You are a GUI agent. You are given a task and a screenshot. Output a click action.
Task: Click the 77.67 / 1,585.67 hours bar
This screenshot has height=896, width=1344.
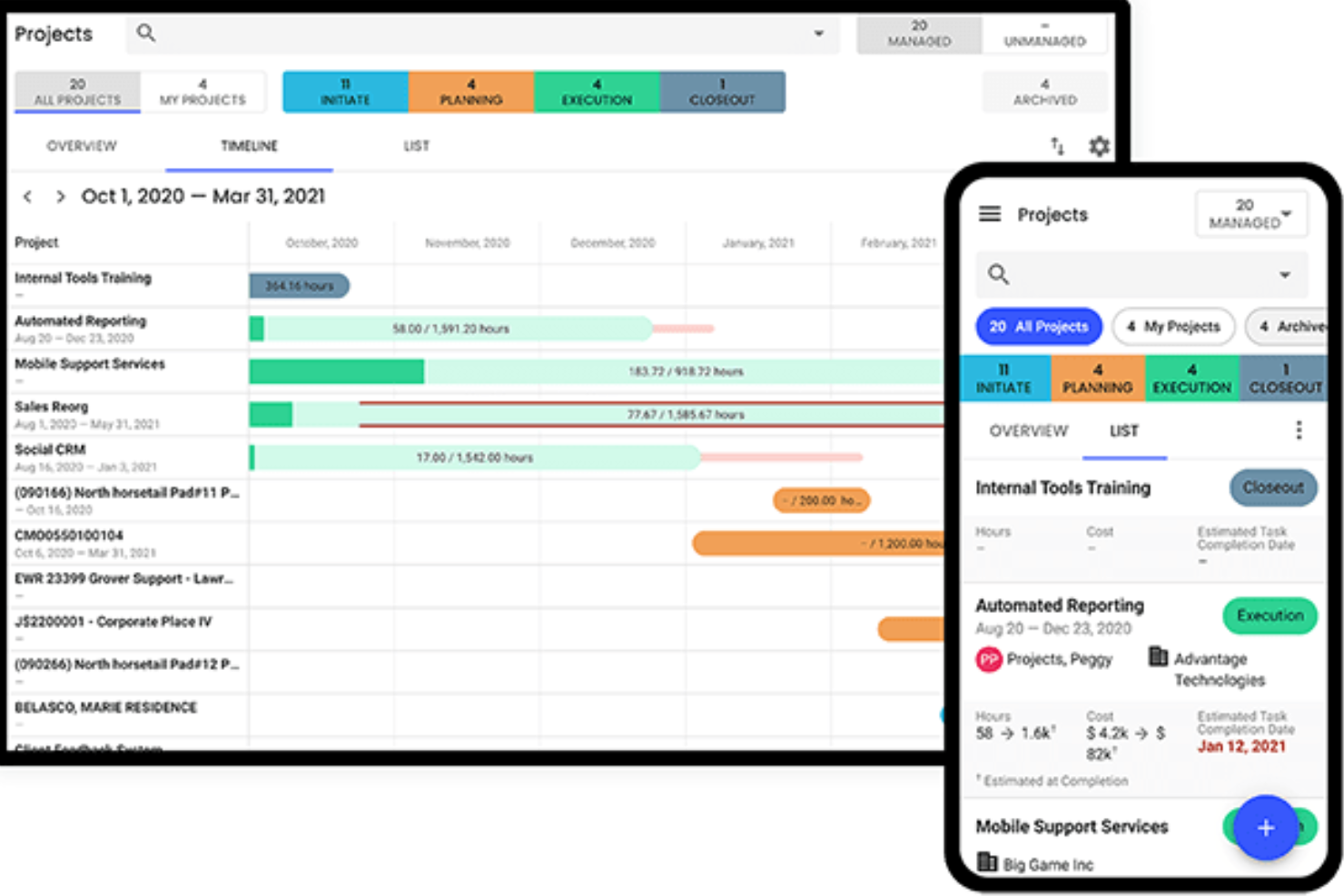(x=596, y=415)
